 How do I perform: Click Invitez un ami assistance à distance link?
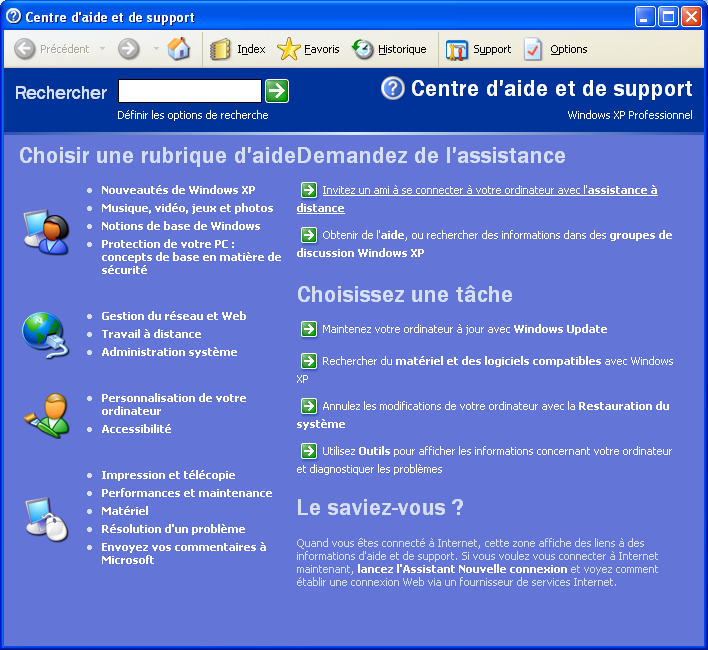(x=489, y=190)
